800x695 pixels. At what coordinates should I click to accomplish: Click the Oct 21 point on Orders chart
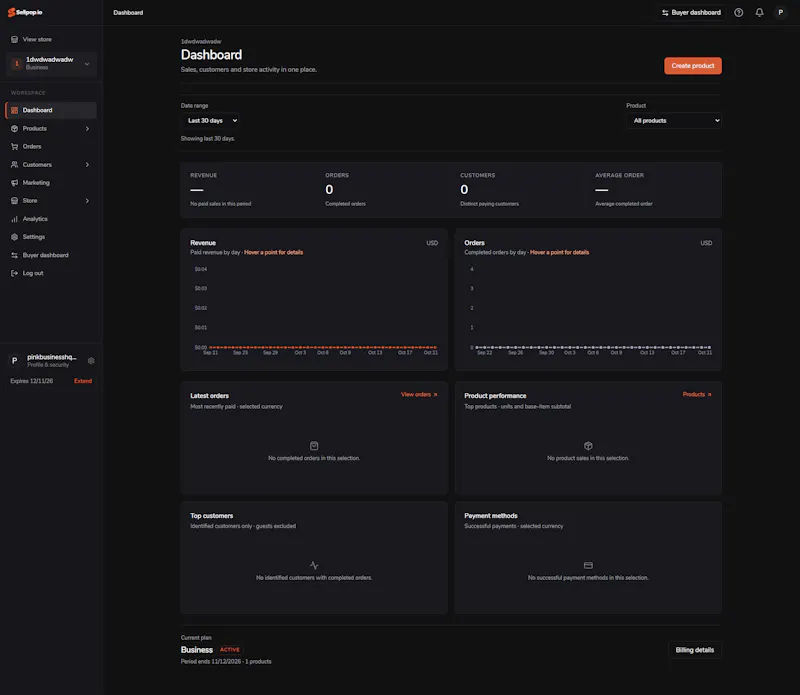click(709, 348)
